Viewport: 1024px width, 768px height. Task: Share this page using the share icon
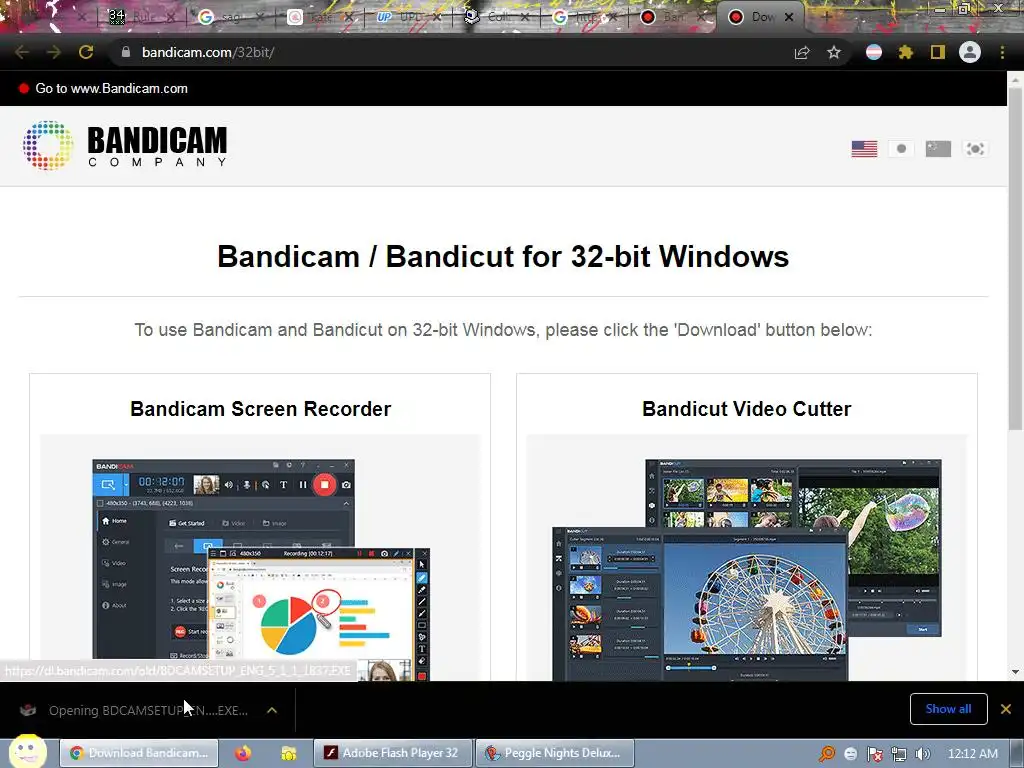coord(801,52)
